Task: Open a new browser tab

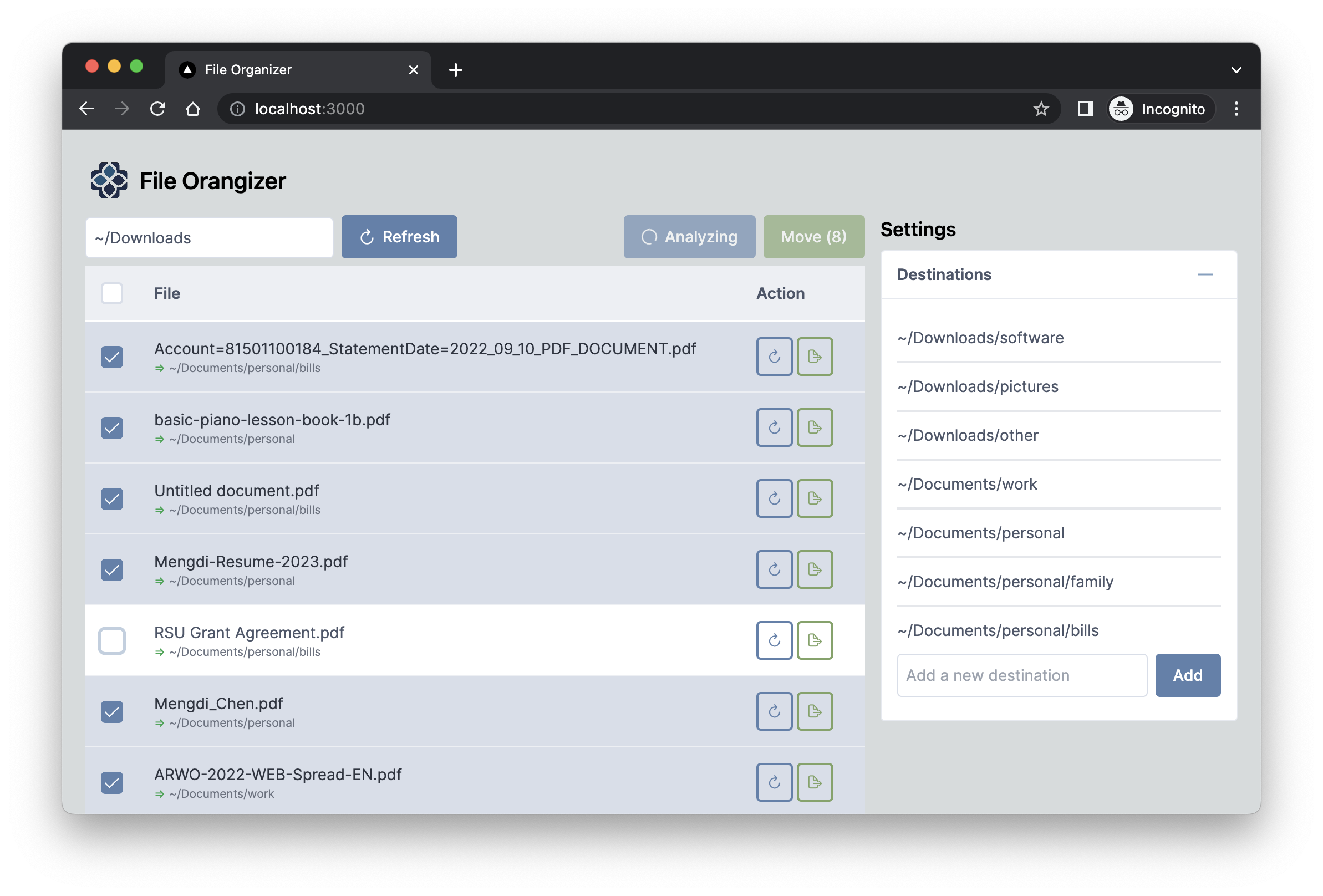Action: coord(455,70)
